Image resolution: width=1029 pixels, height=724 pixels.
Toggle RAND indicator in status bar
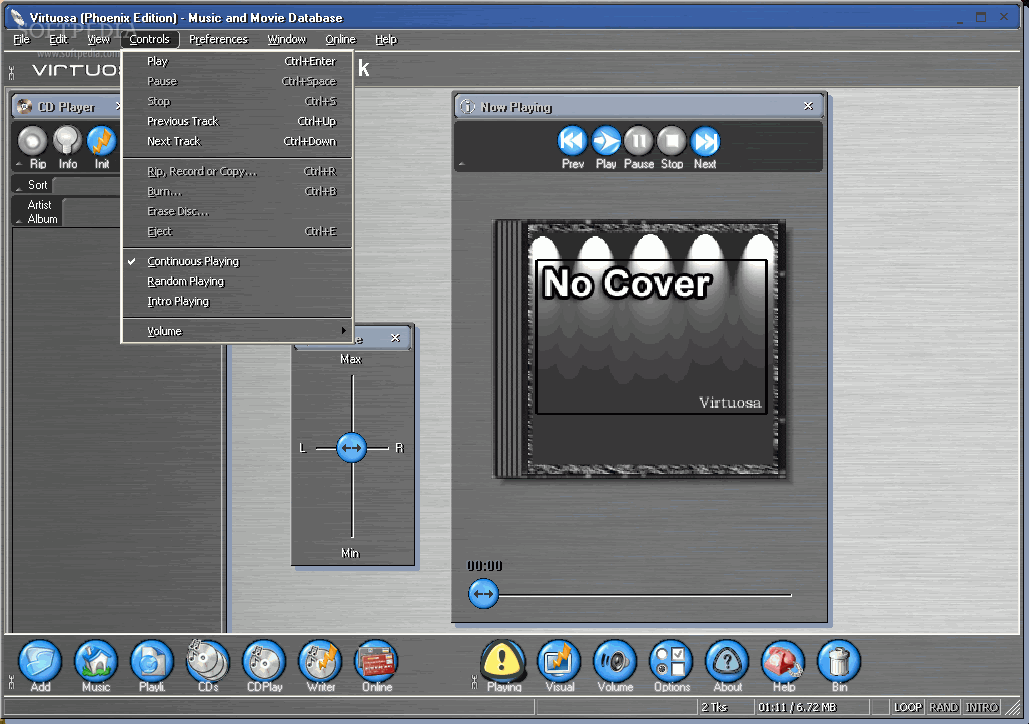point(944,707)
